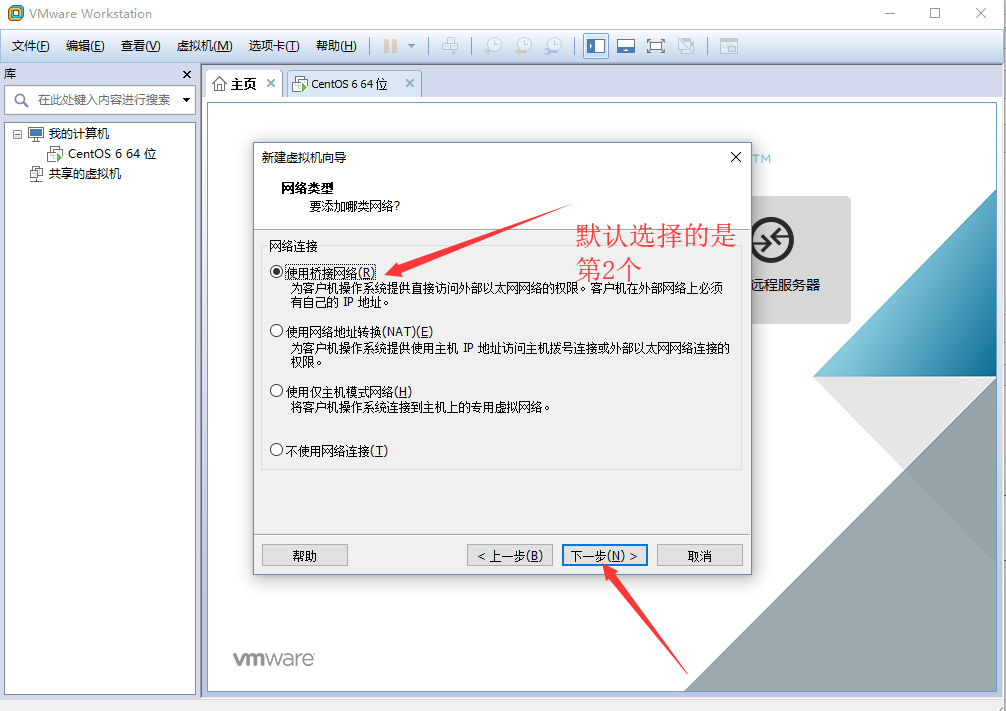Close the 主页 tab
This screenshot has height=711, width=1006.
(271, 83)
